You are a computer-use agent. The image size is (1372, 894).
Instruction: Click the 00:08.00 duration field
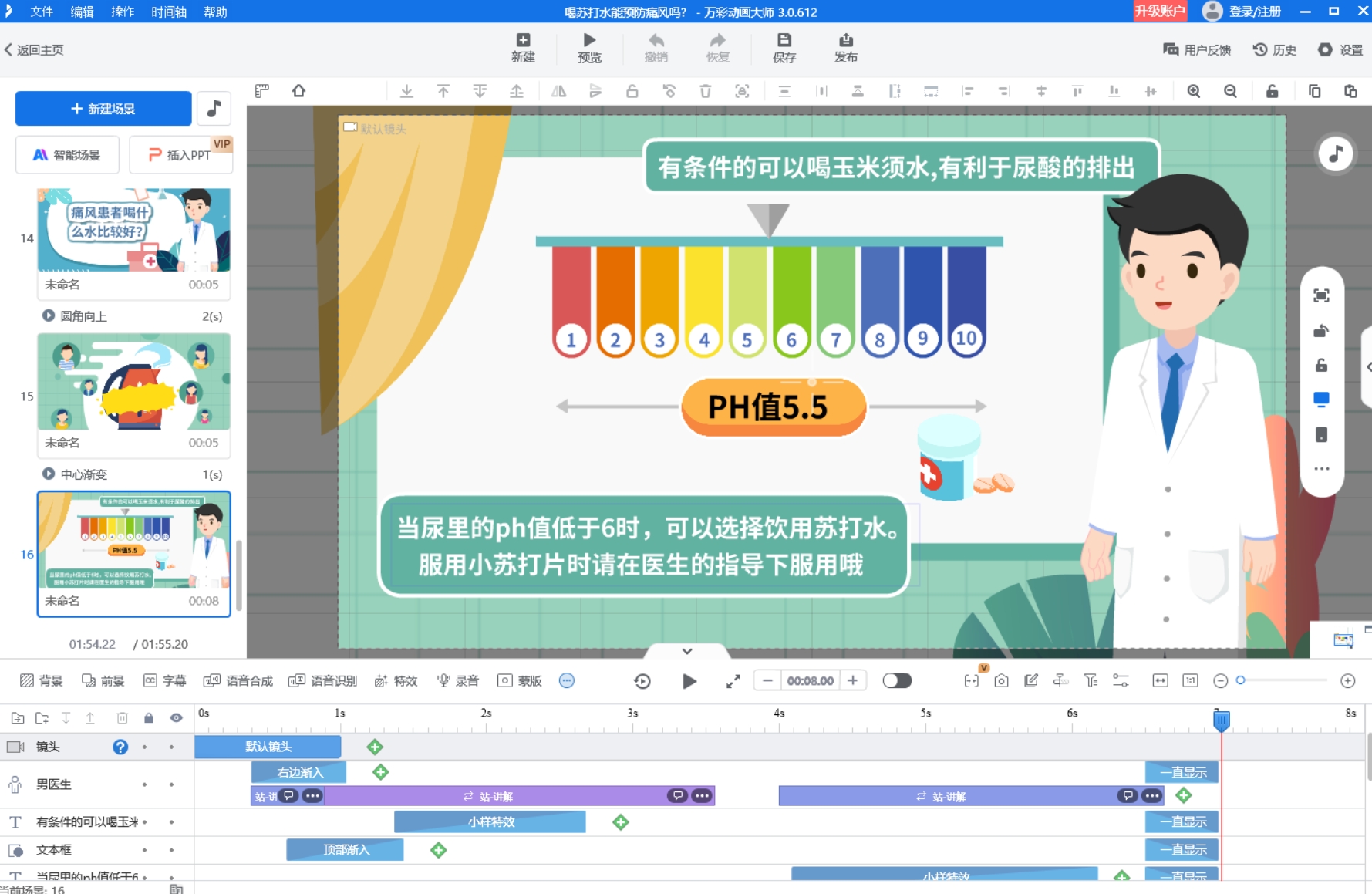tap(810, 680)
